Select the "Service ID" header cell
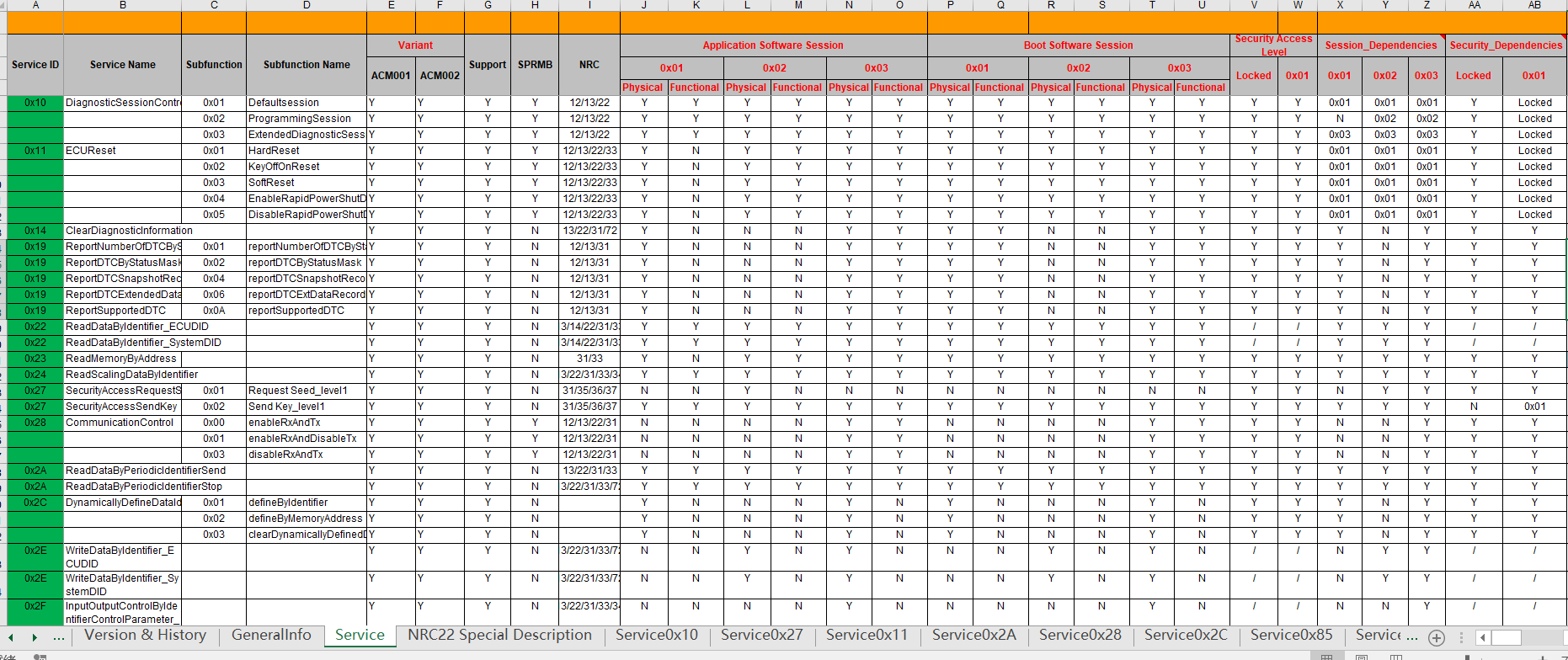The image size is (1568, 660). pyautogui.click(x=35, y=65)
